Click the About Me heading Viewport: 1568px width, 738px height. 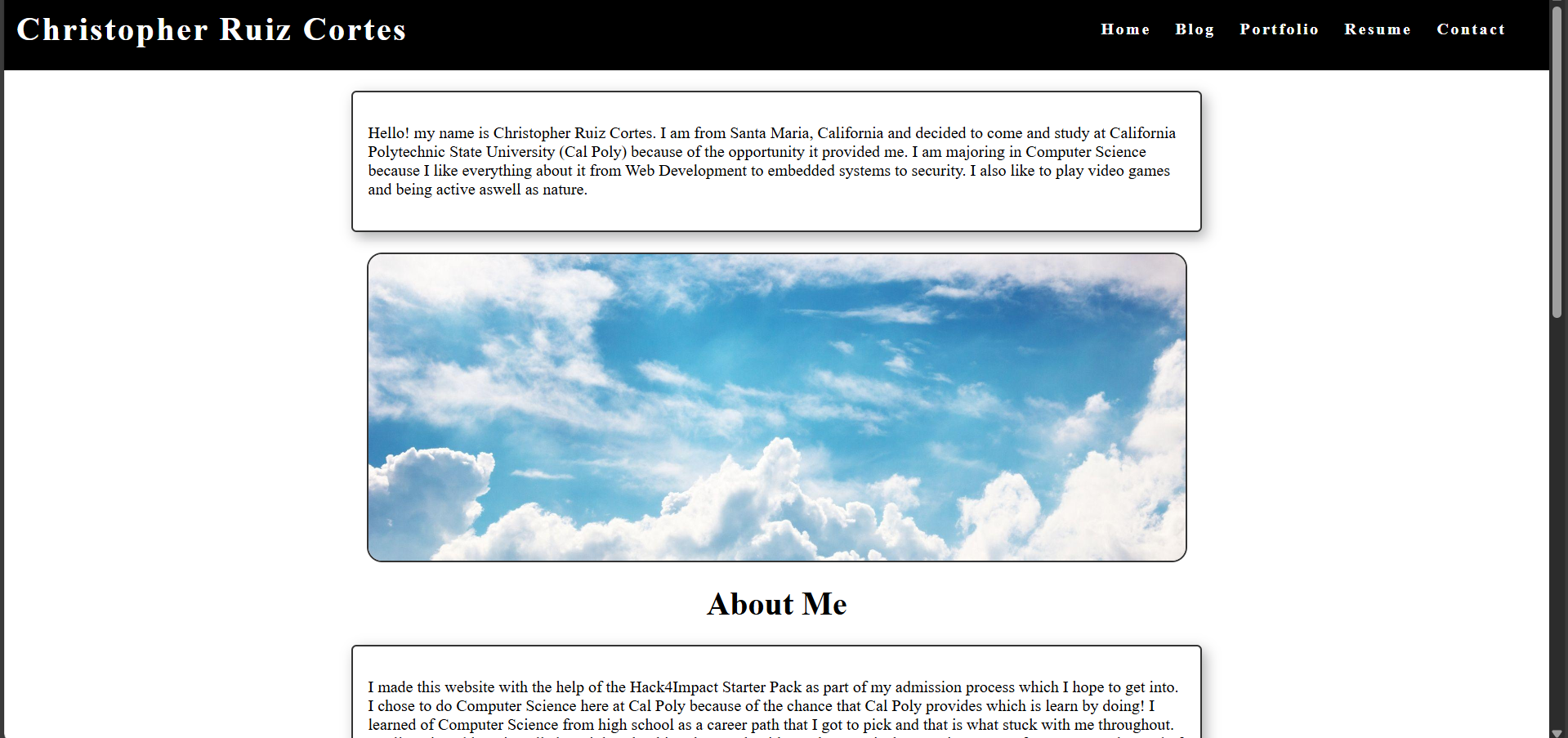pos(775,604)
